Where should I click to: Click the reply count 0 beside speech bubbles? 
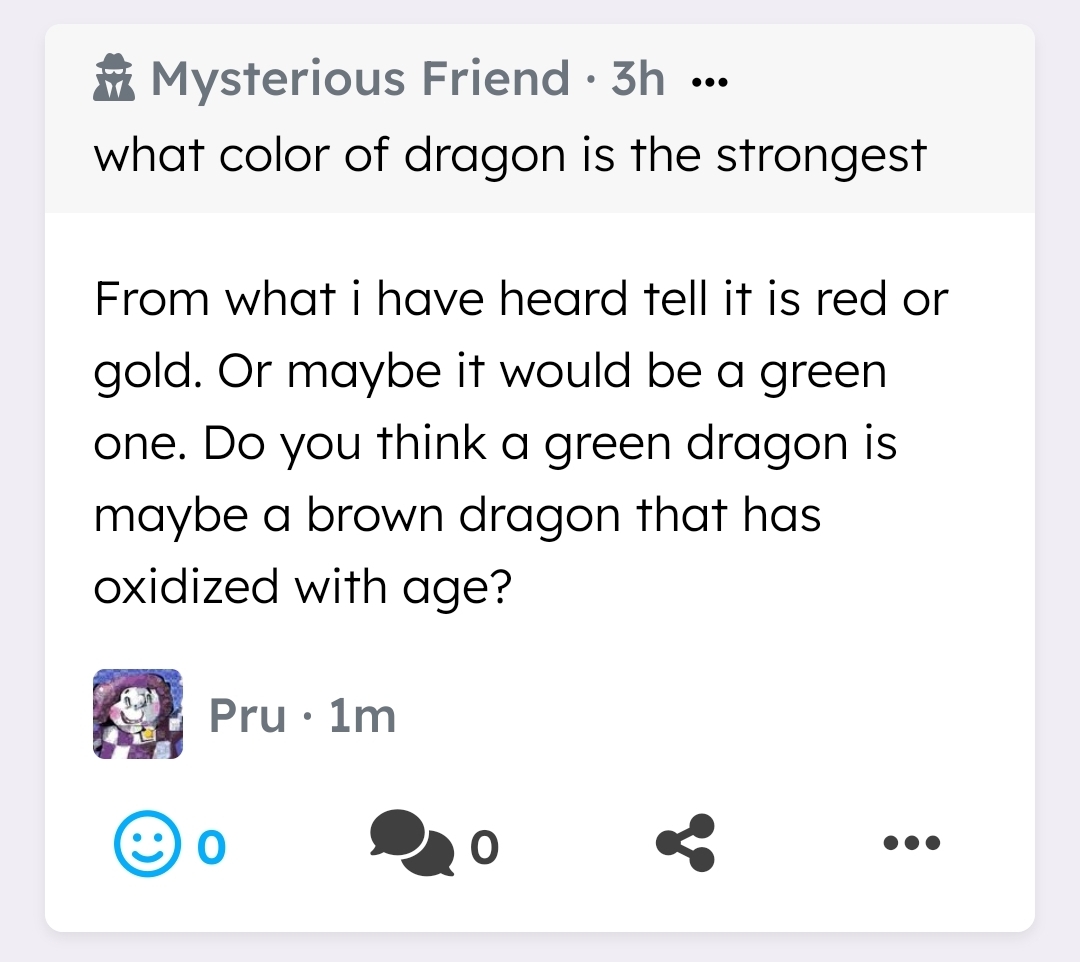(482, 848)
